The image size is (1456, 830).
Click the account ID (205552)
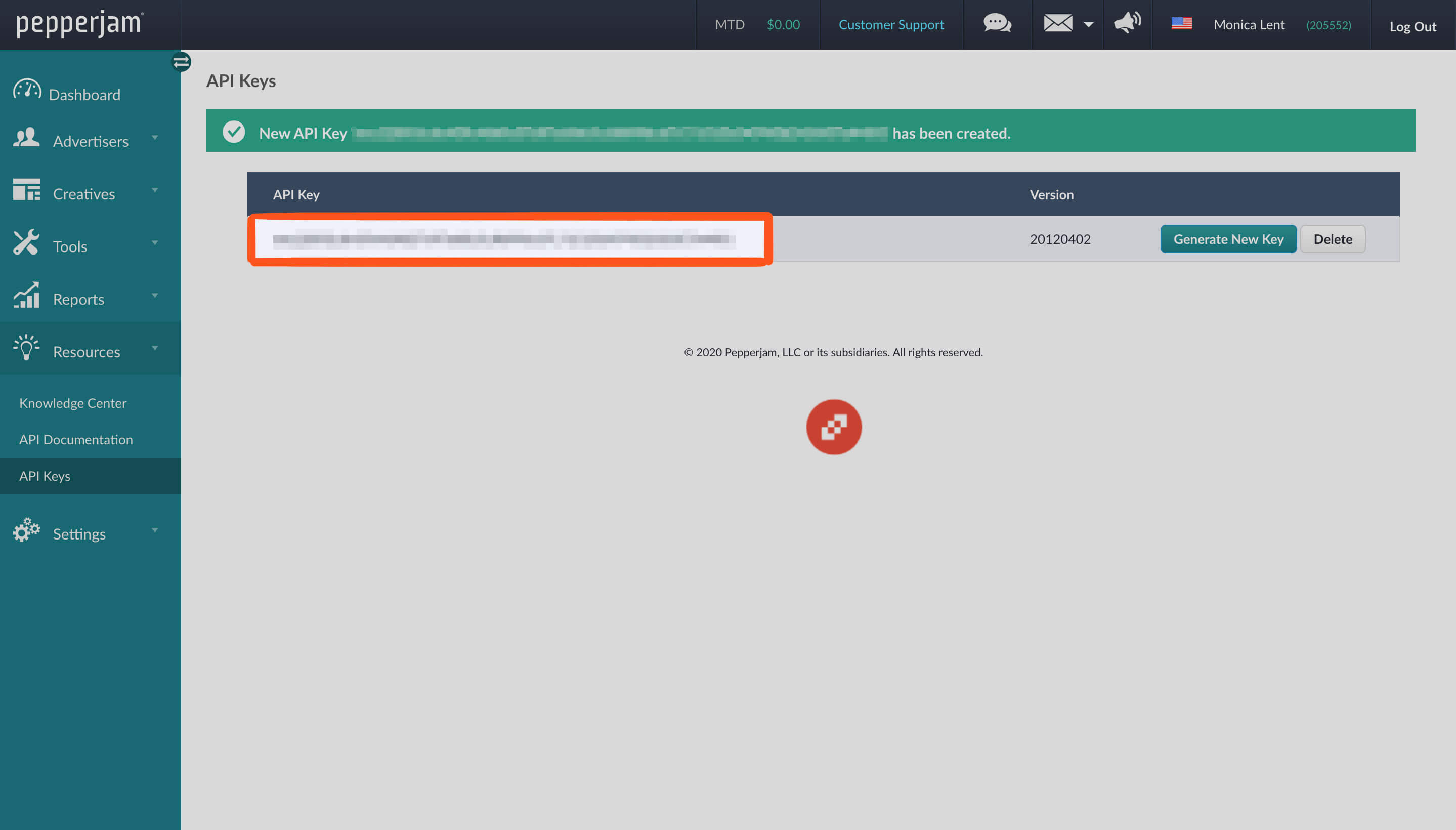pyautogui.click(x=1328, y=25)
